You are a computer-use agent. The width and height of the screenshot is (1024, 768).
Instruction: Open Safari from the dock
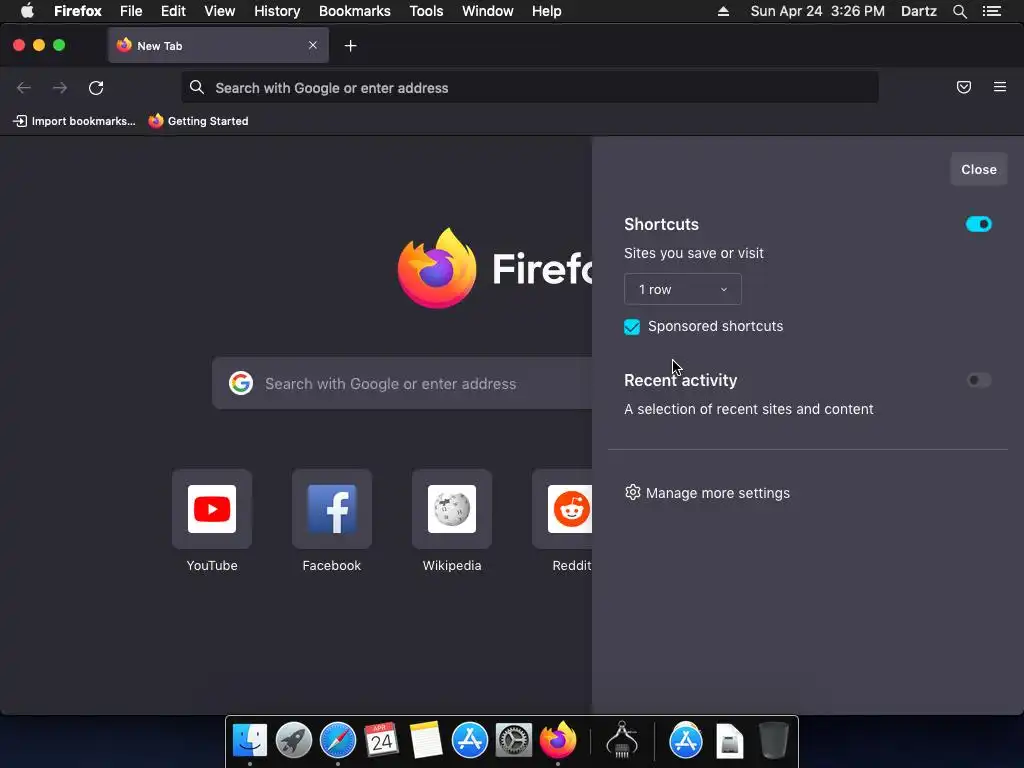point(338,741)
